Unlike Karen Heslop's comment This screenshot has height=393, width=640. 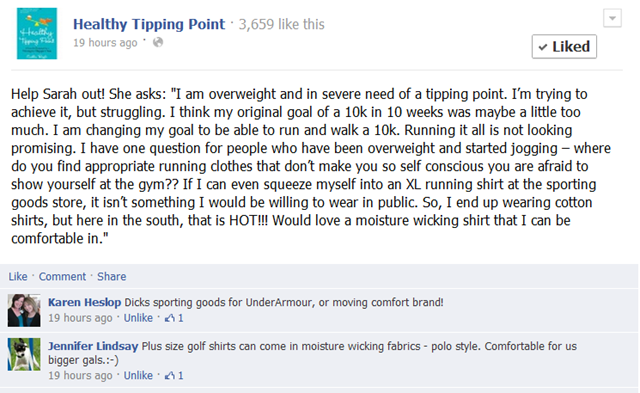tap(138, 318)
